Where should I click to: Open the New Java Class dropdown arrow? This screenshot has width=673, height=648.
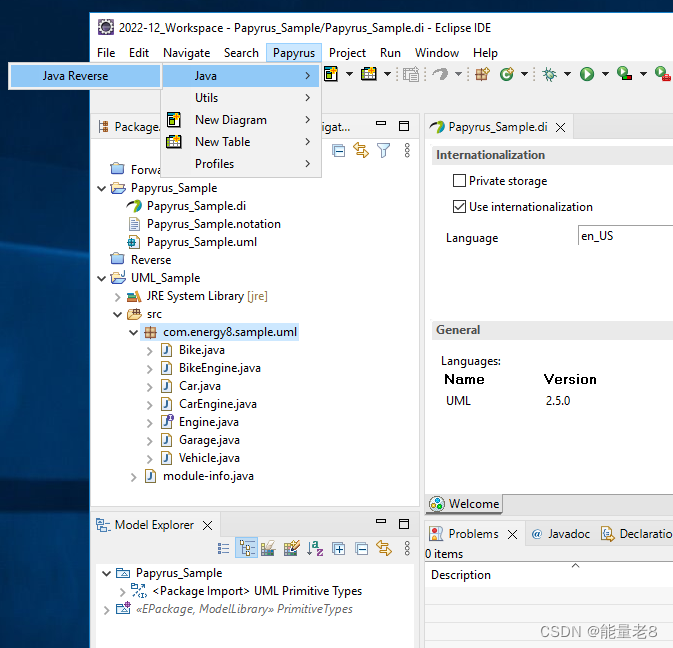(524, 74)
